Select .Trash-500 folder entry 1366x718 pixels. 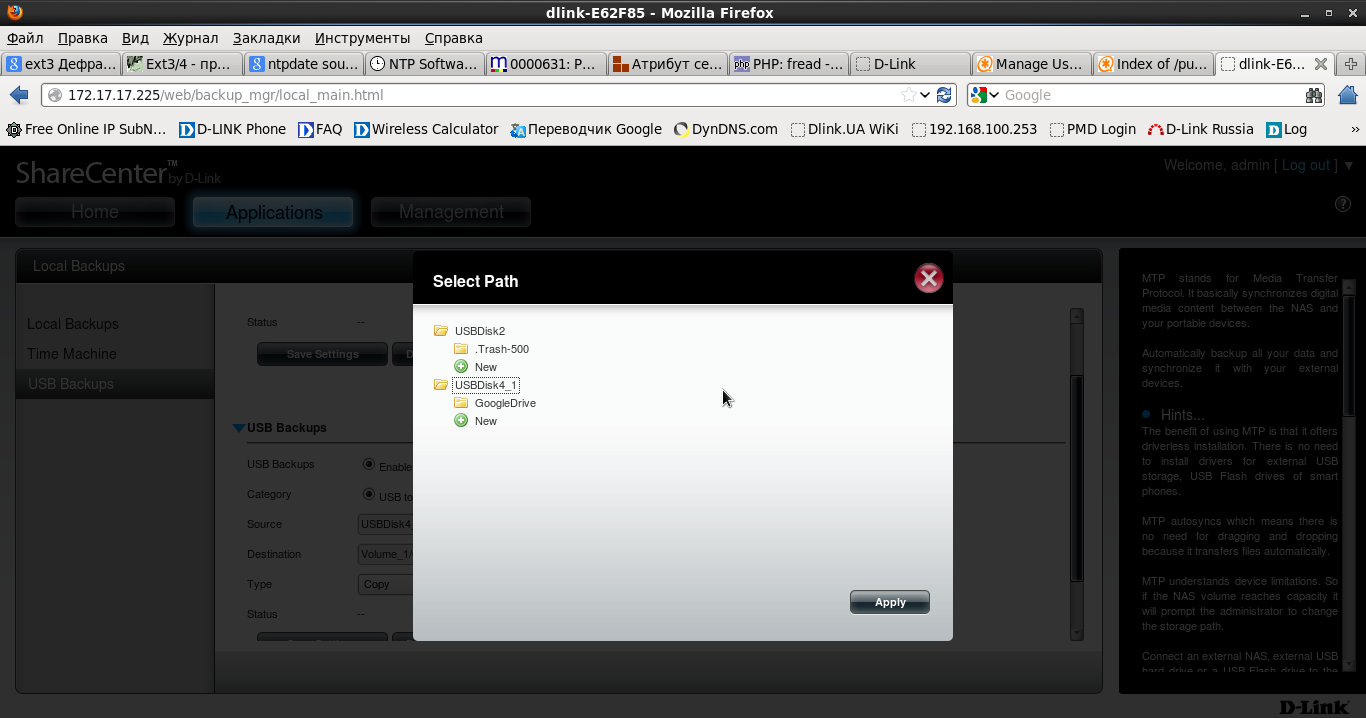pos(502,349)
